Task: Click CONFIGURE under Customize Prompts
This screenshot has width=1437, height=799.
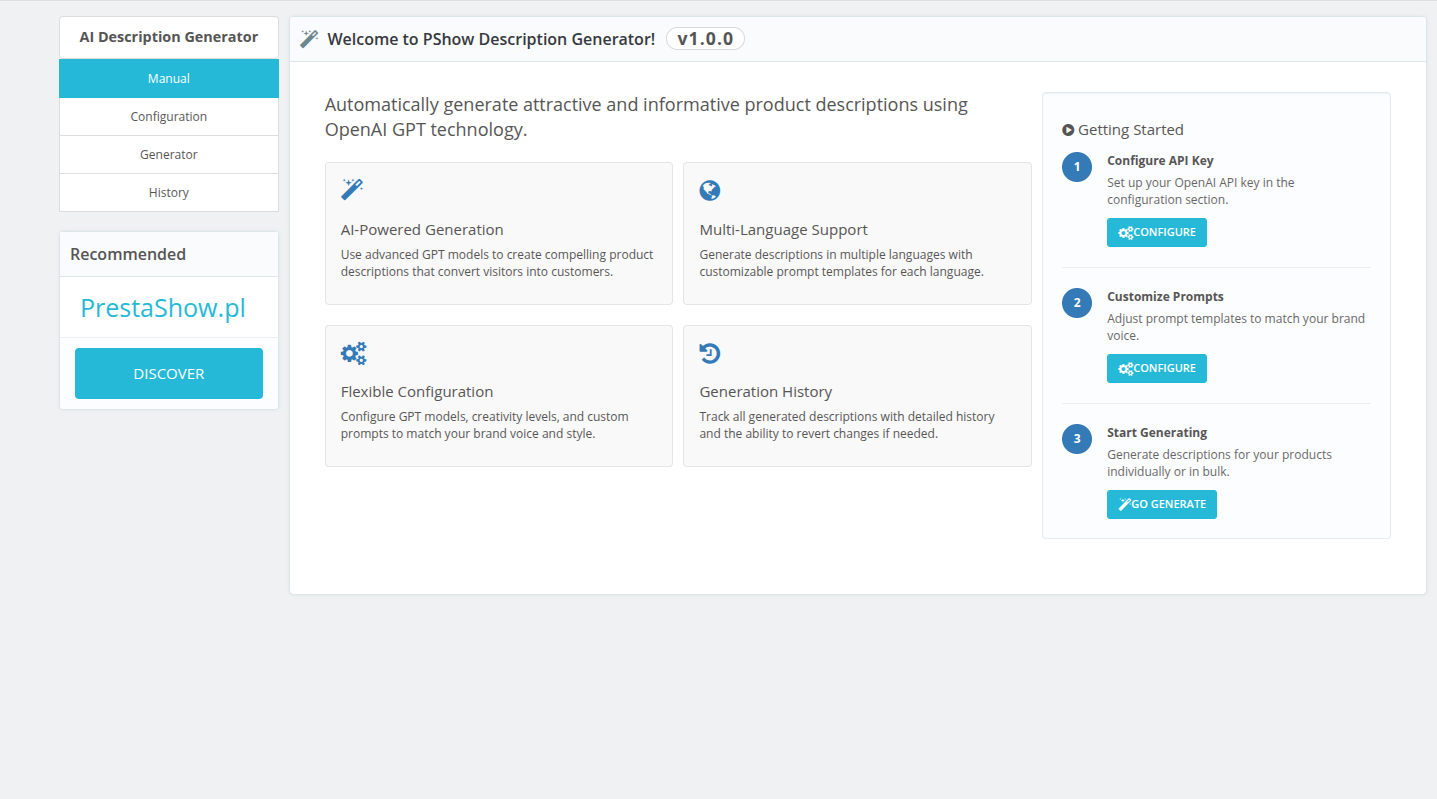Action: click(x=1157, y=368)
